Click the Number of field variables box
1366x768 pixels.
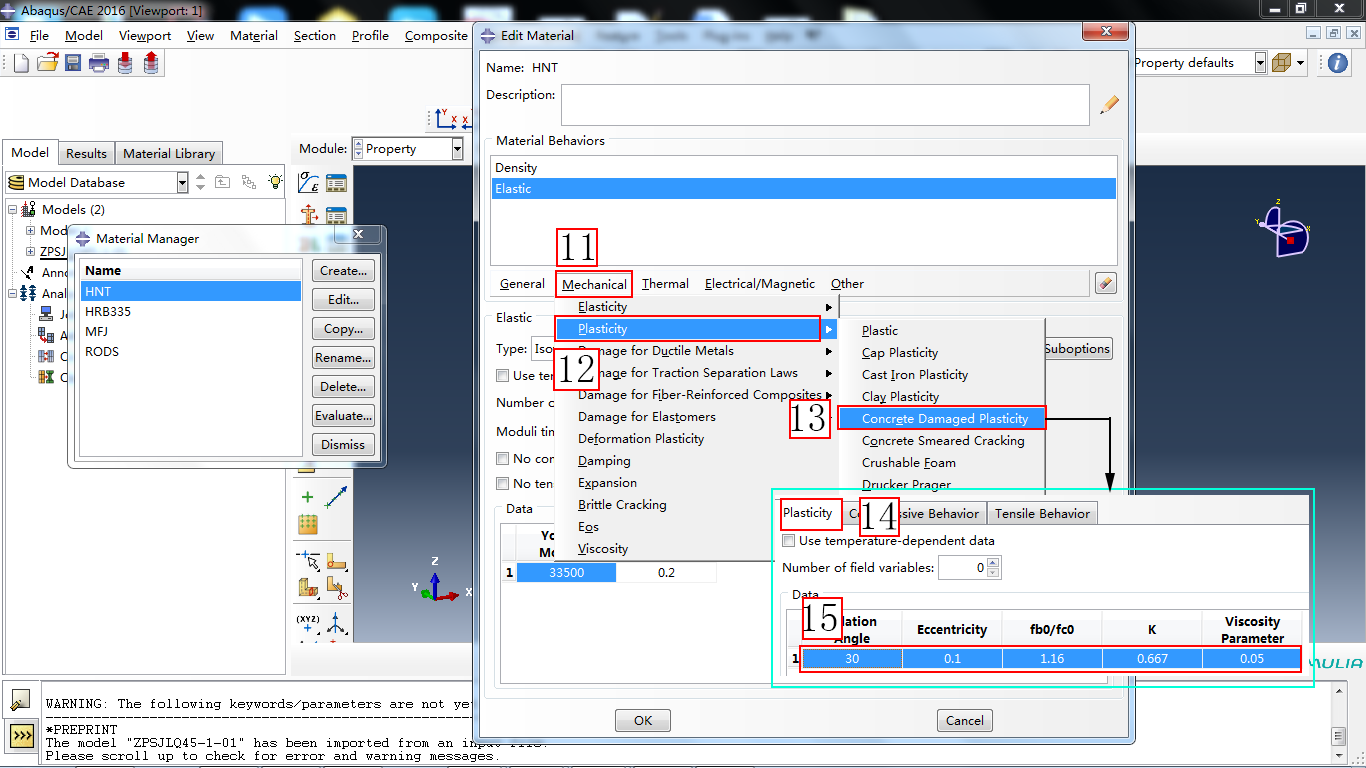click(x=962, y=568)
